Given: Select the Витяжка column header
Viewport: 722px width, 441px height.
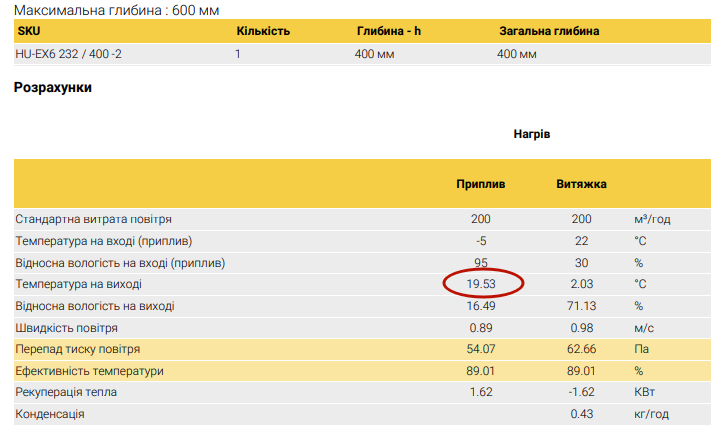Looking at the screenshot, I should click(581, 184).
